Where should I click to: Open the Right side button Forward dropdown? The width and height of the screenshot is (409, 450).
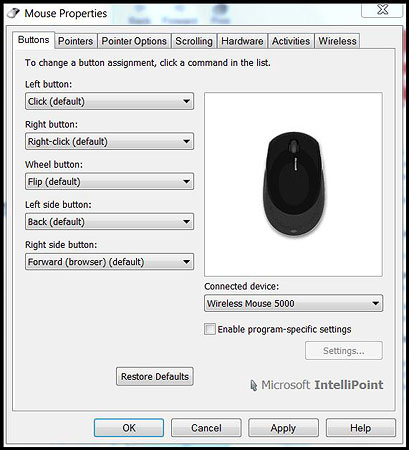pos(109,262)
